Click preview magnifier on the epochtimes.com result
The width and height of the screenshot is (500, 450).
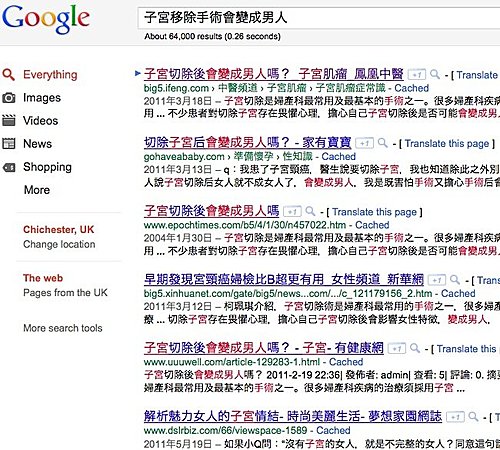[x=310, y=211]
